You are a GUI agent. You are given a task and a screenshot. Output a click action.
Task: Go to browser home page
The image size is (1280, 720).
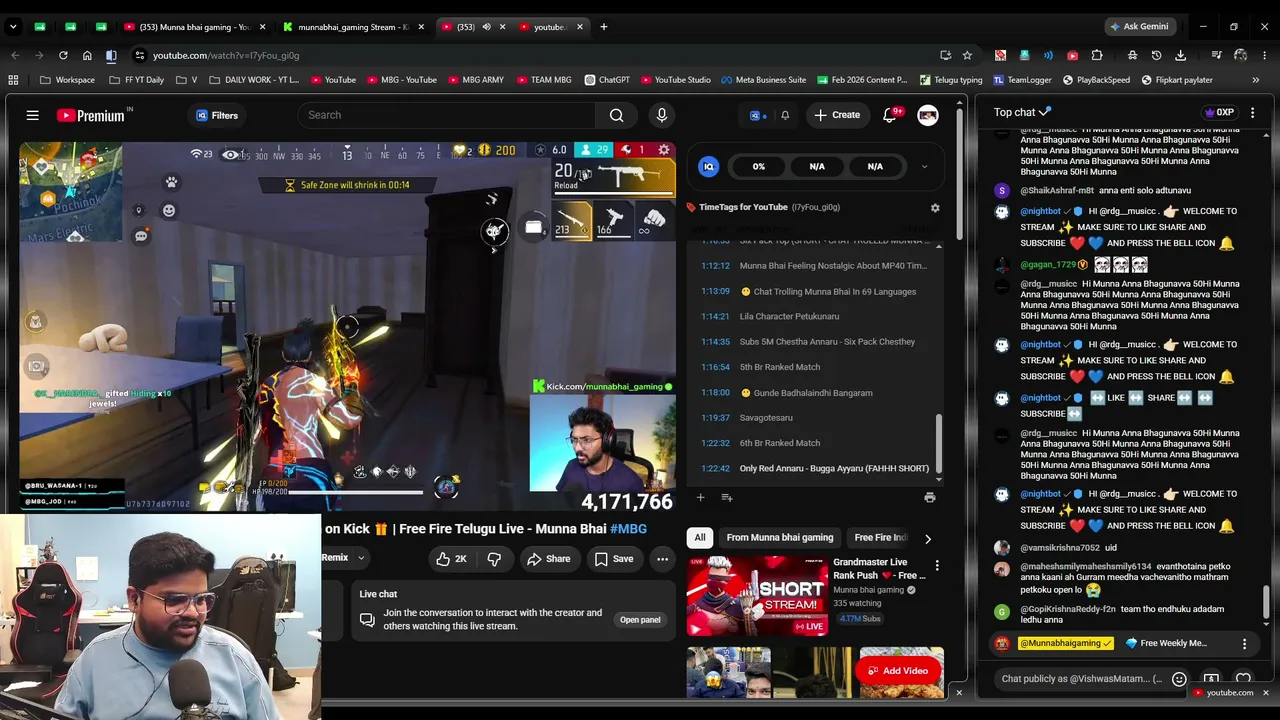click(x=87, y=55)
